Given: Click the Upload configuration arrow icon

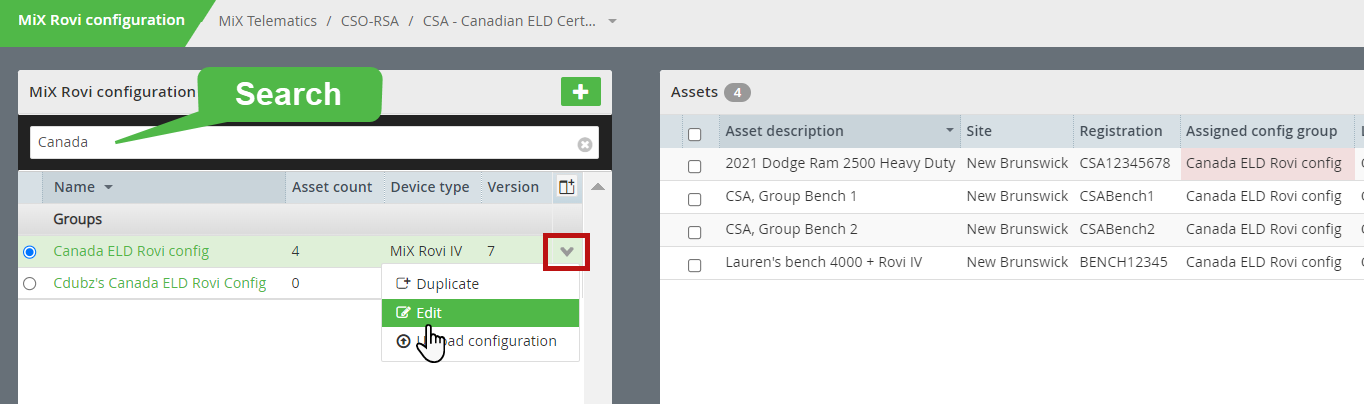Looking at the screenshot, I should click(404, 341).
